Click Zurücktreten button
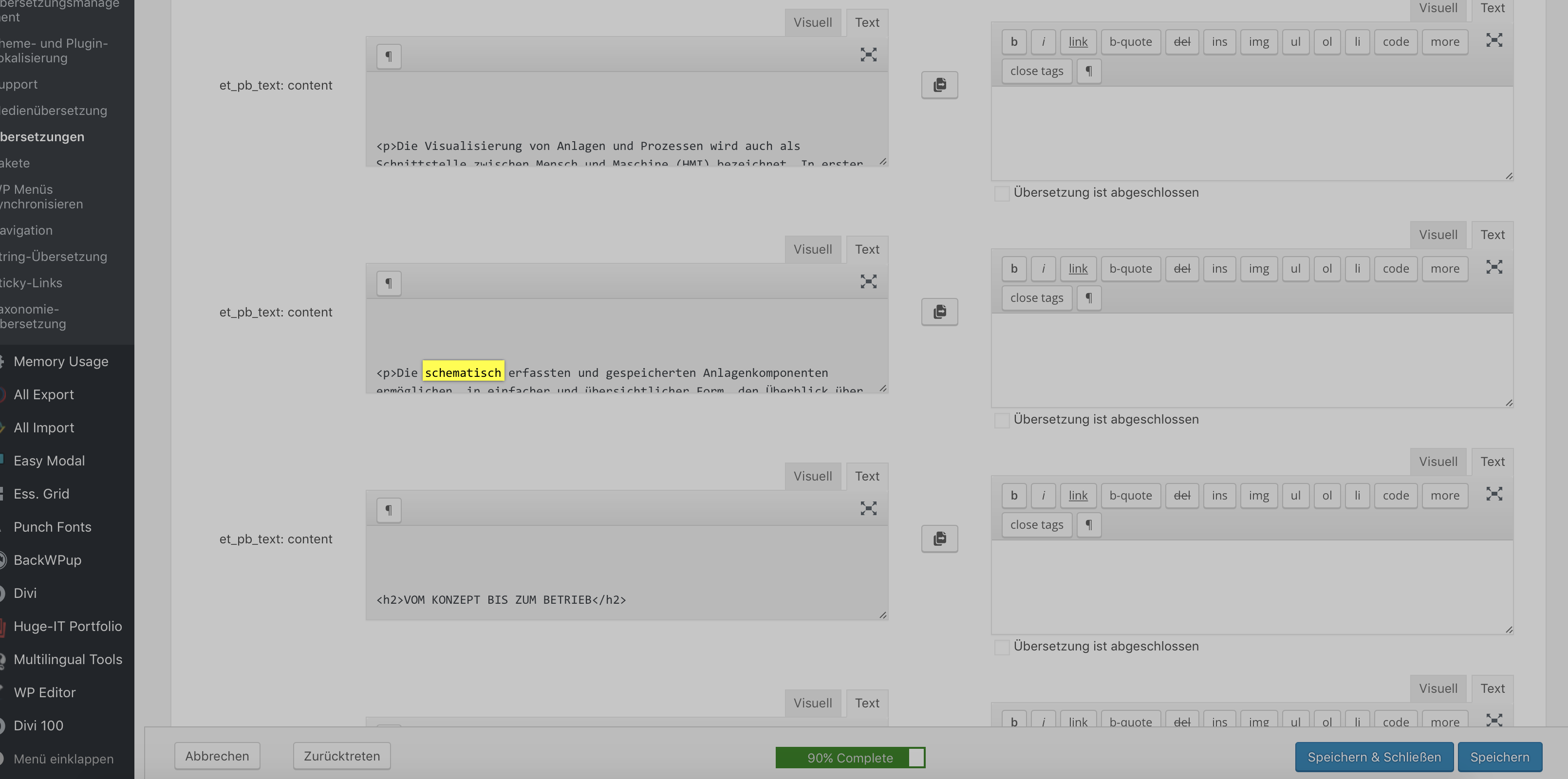 [341, 756]
